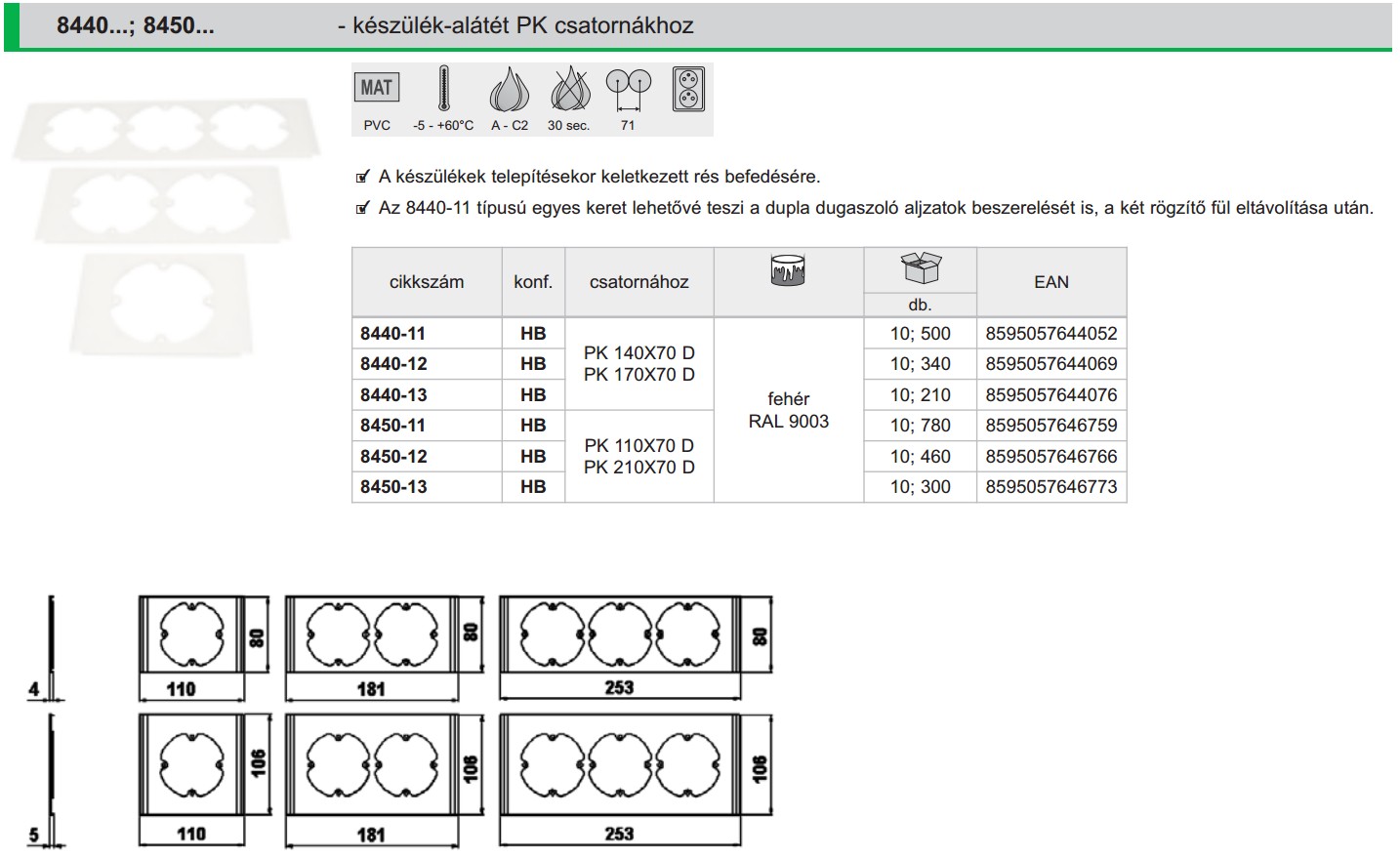The height and width of the screenshot is (858, 1400).
Task: Click the checkmark beside 'A készülékek telepítésekor'
Action: 363,178
